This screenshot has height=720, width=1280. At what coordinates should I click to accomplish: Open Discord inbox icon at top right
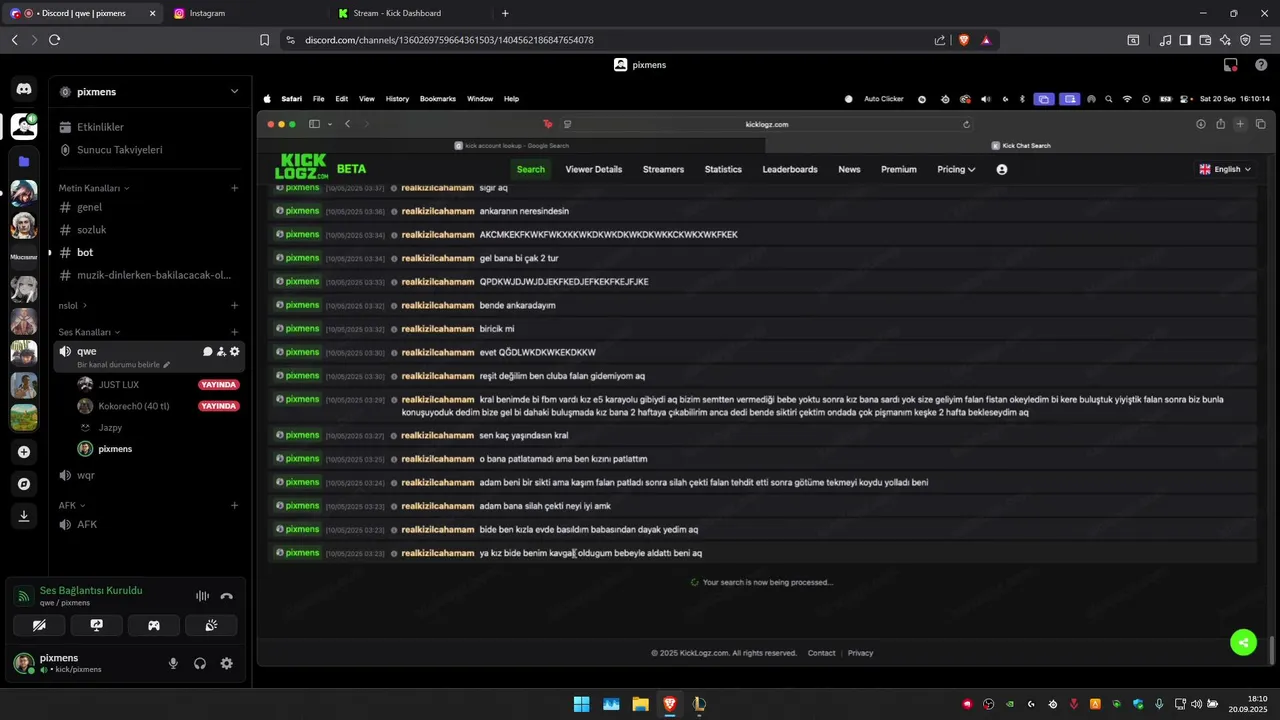[x=1231, y=65]
